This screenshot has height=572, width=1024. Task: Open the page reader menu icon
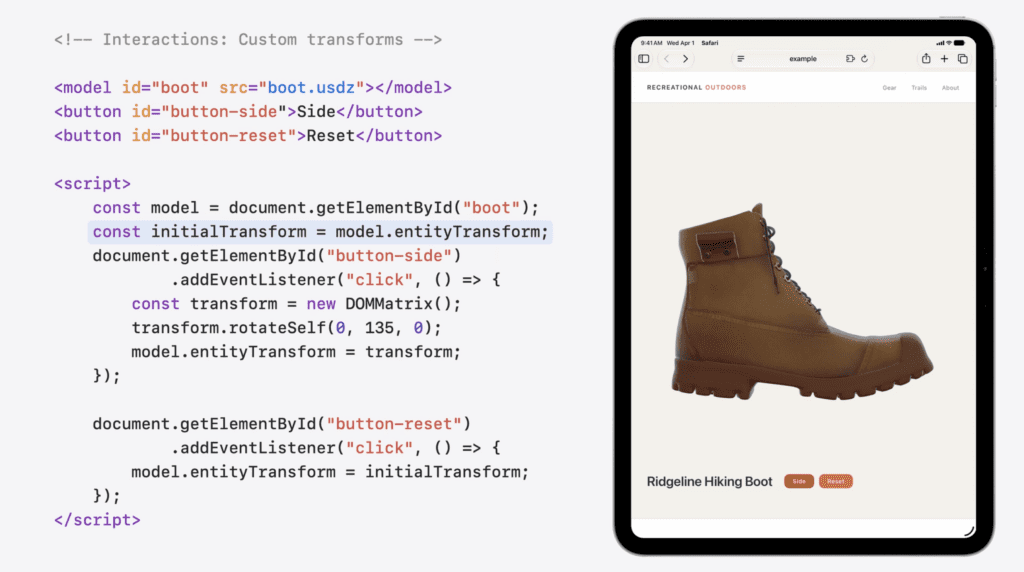(x=741, y=59)
